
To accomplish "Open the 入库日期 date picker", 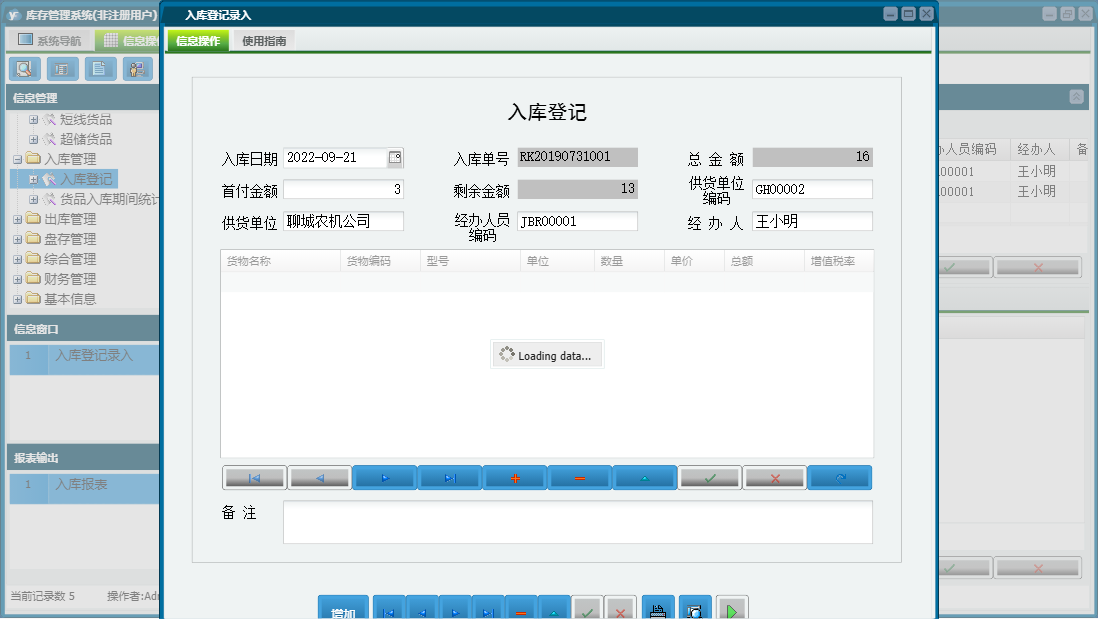I will click(394, 157).
